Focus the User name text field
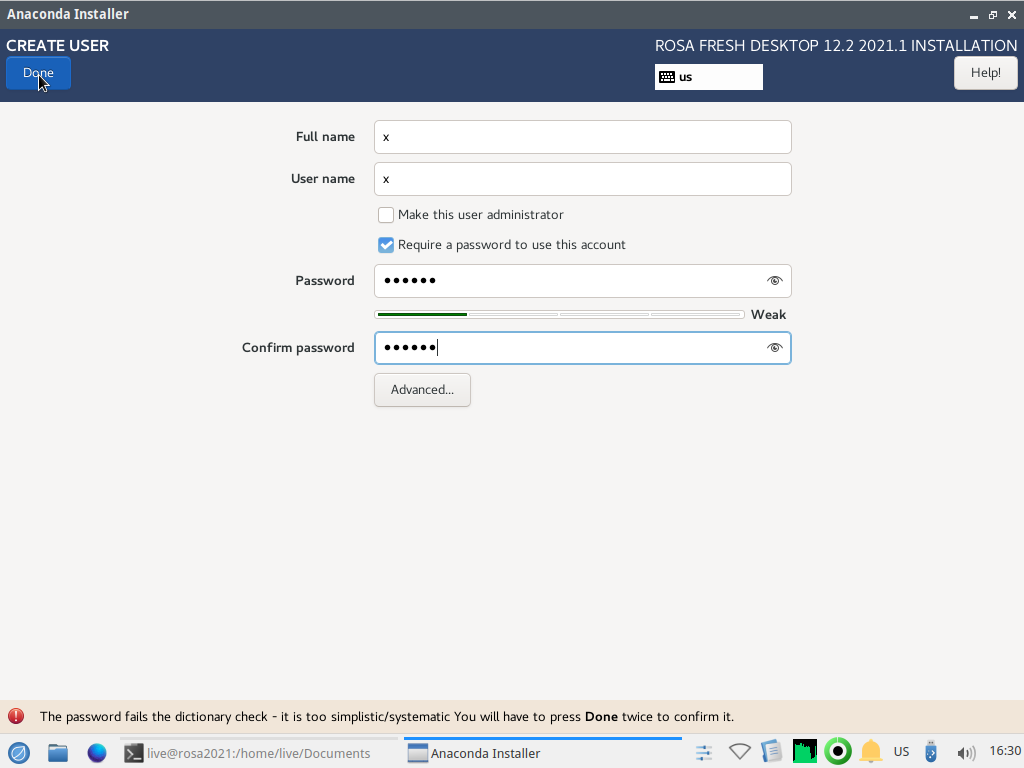The width and height of the screenshot is (1024, 768). pyautogui.click(x=582, y=179)
